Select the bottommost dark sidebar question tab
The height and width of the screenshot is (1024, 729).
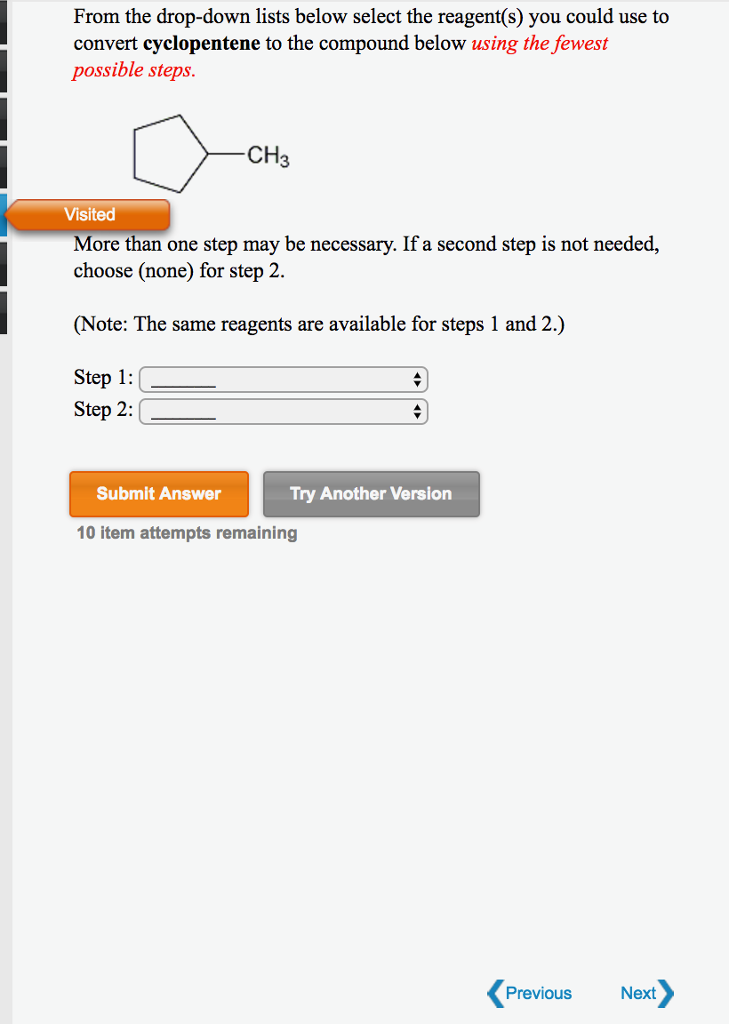(3, 312)
